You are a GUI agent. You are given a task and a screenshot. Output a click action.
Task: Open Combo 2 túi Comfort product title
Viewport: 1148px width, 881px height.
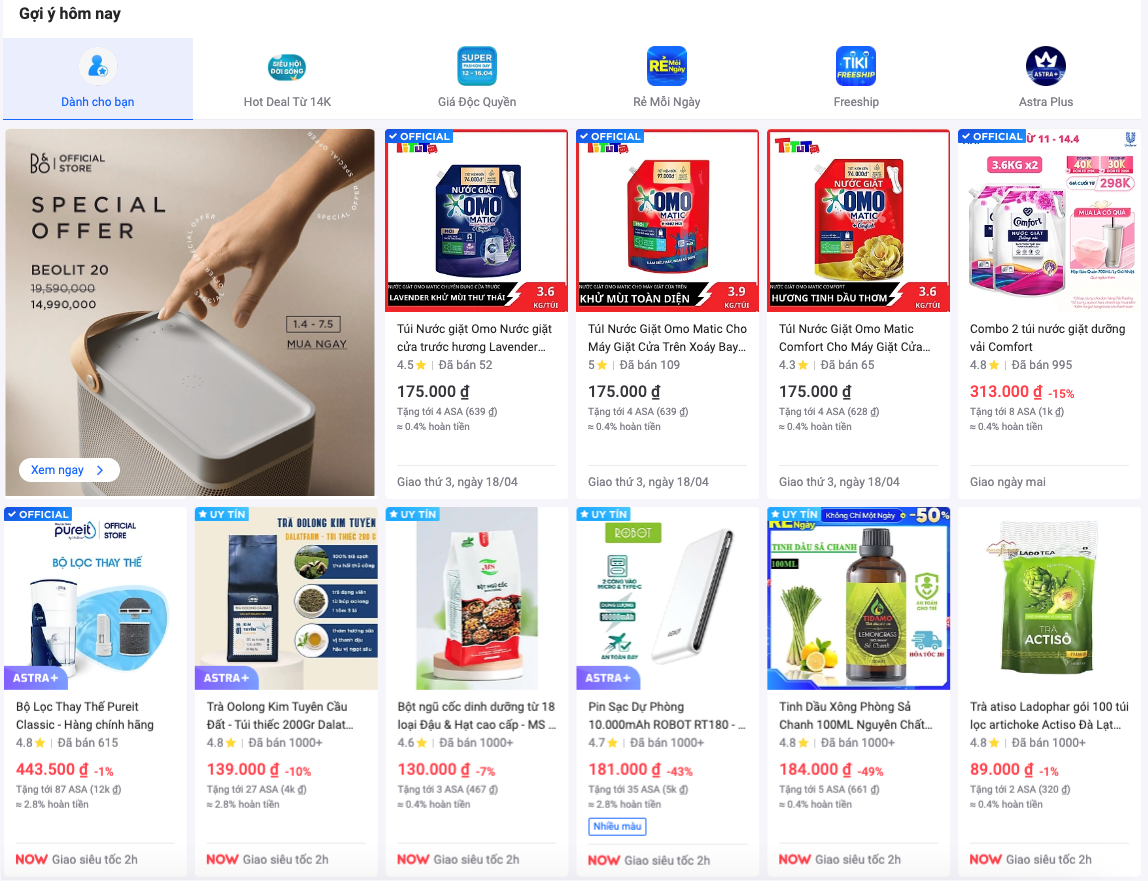pos(1048,338)
